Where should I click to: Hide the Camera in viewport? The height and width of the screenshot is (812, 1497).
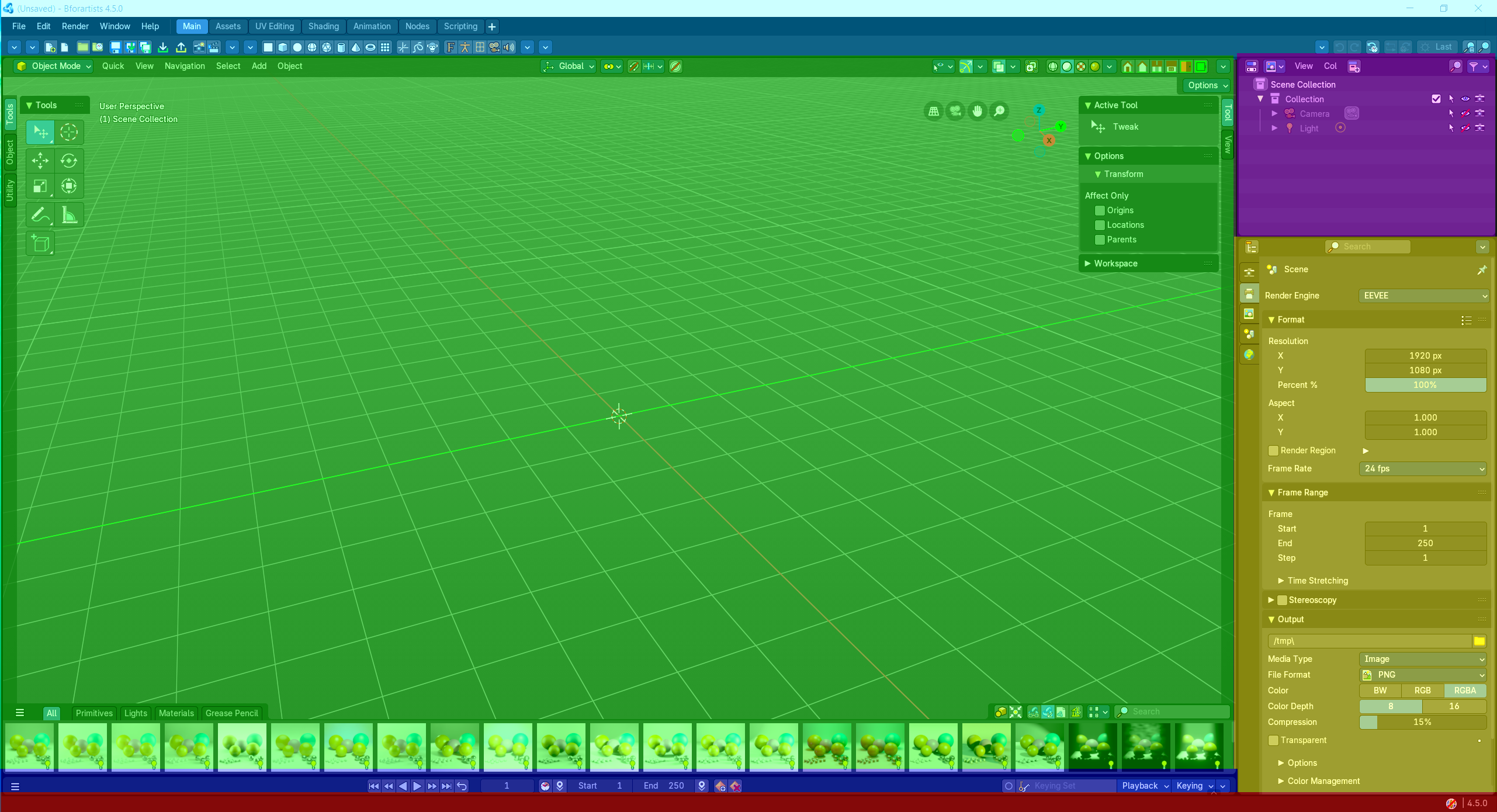pyautogui.click(x=1465, y=113)
